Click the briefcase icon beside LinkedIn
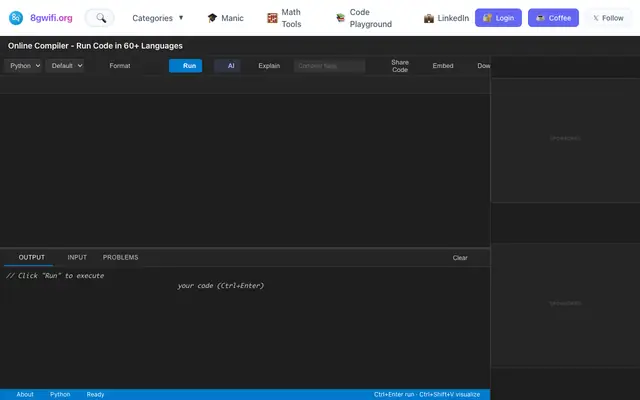Image resolution: width=640 pixels, height=400 pixels. click(429, 18)
